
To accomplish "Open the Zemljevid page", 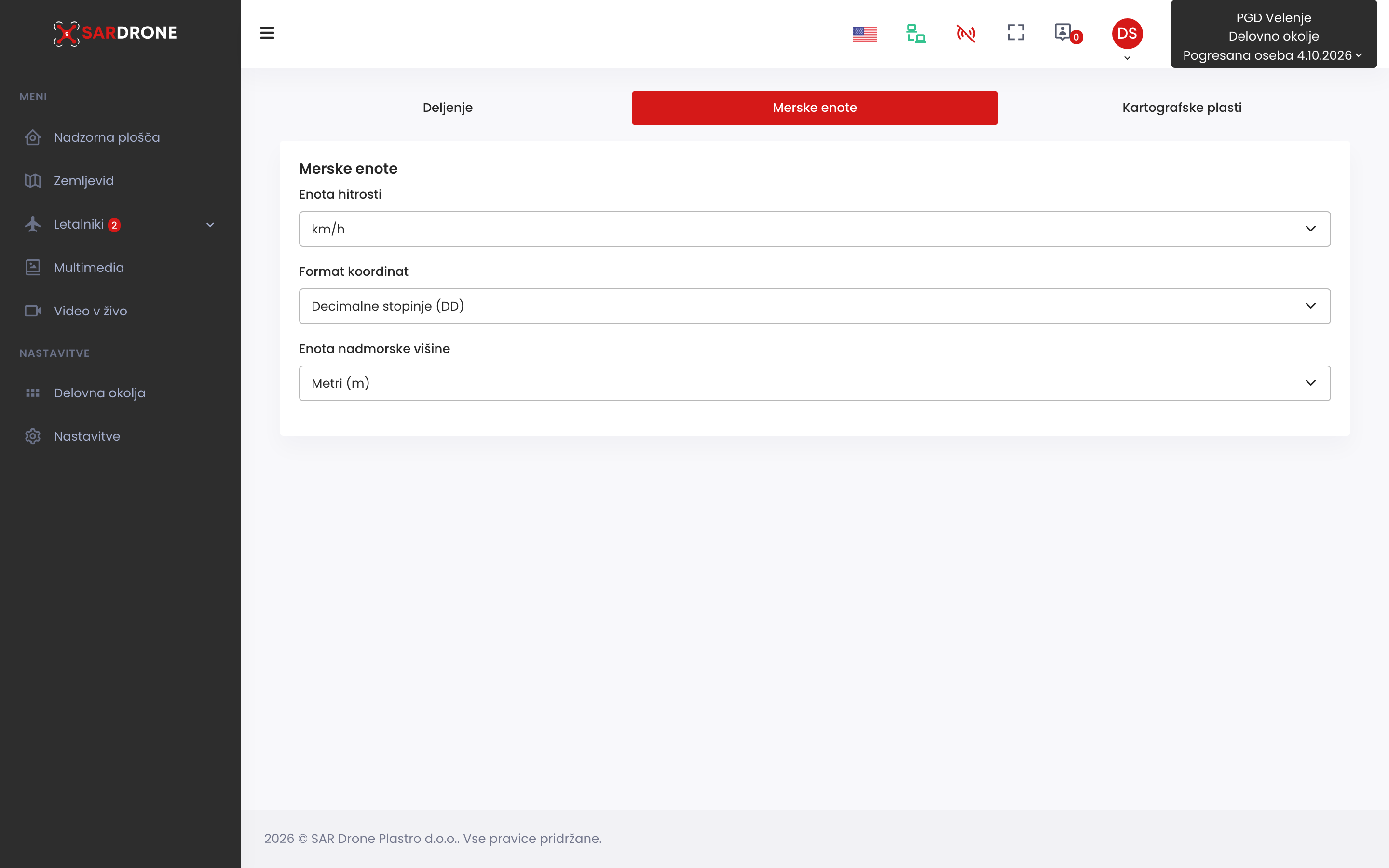I will pos(84,181).
